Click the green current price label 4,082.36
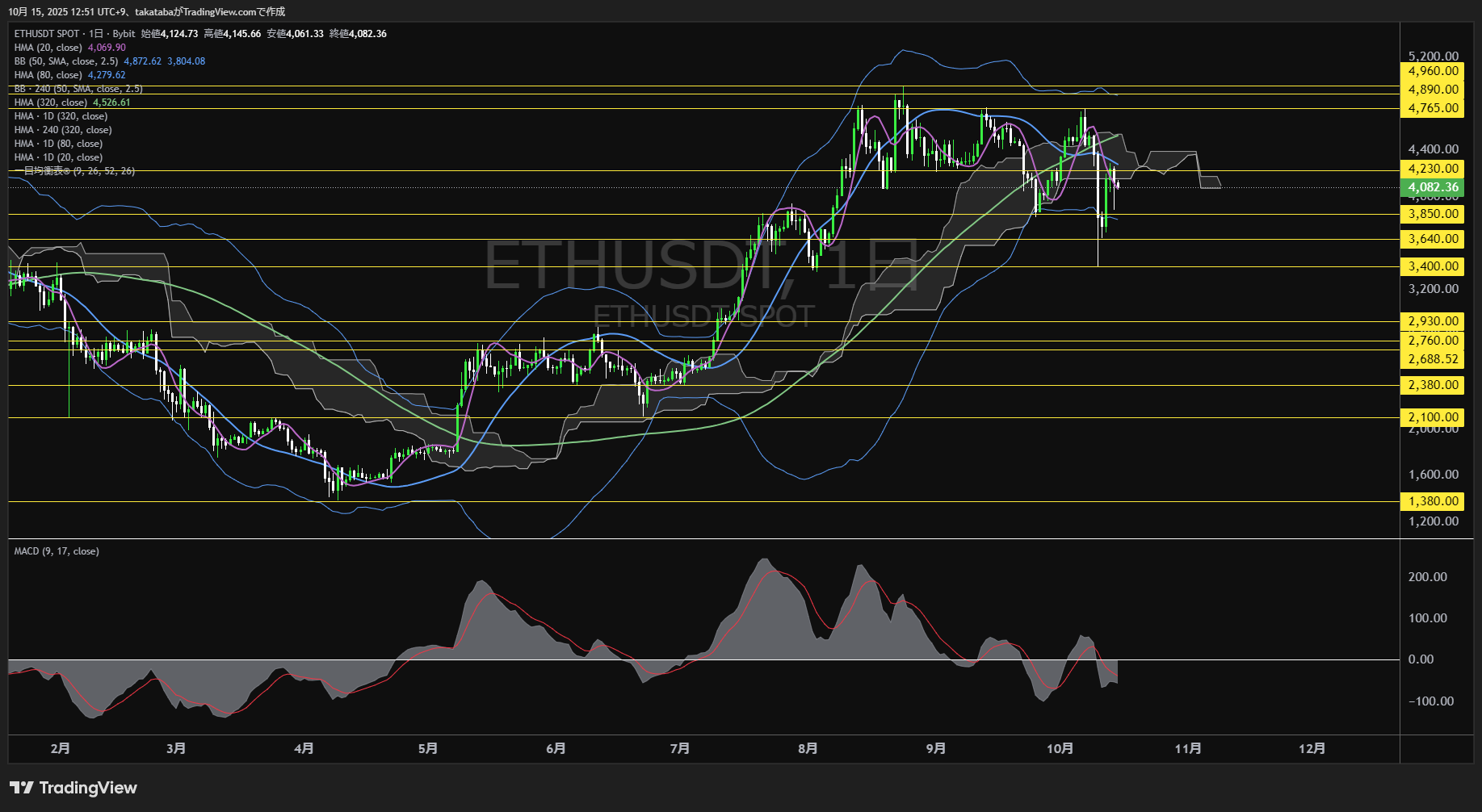 (1432, 187)
